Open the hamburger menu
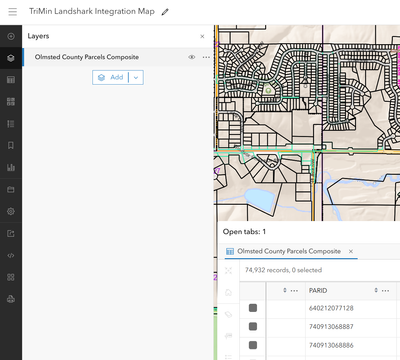Screen dimensions: 400x360 point(13,12)
